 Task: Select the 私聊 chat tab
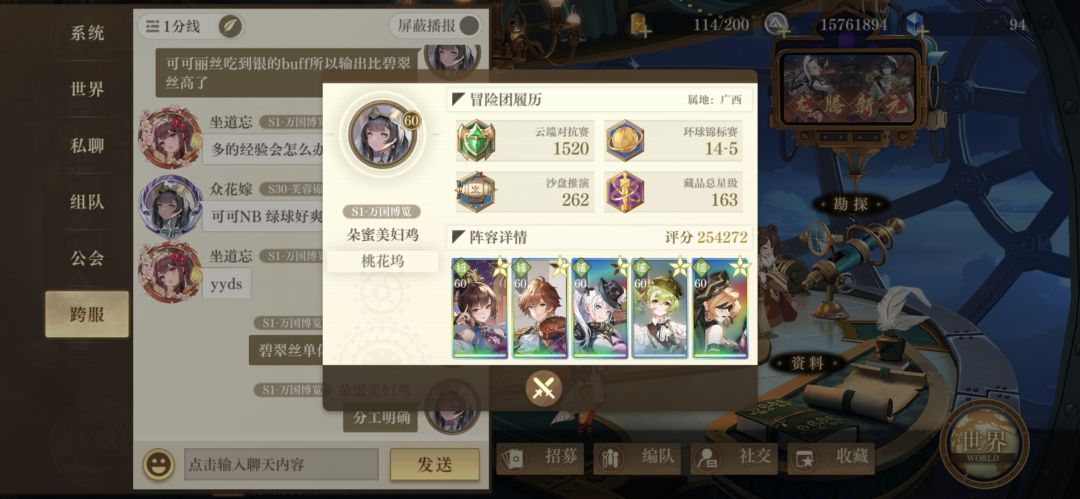87,145
